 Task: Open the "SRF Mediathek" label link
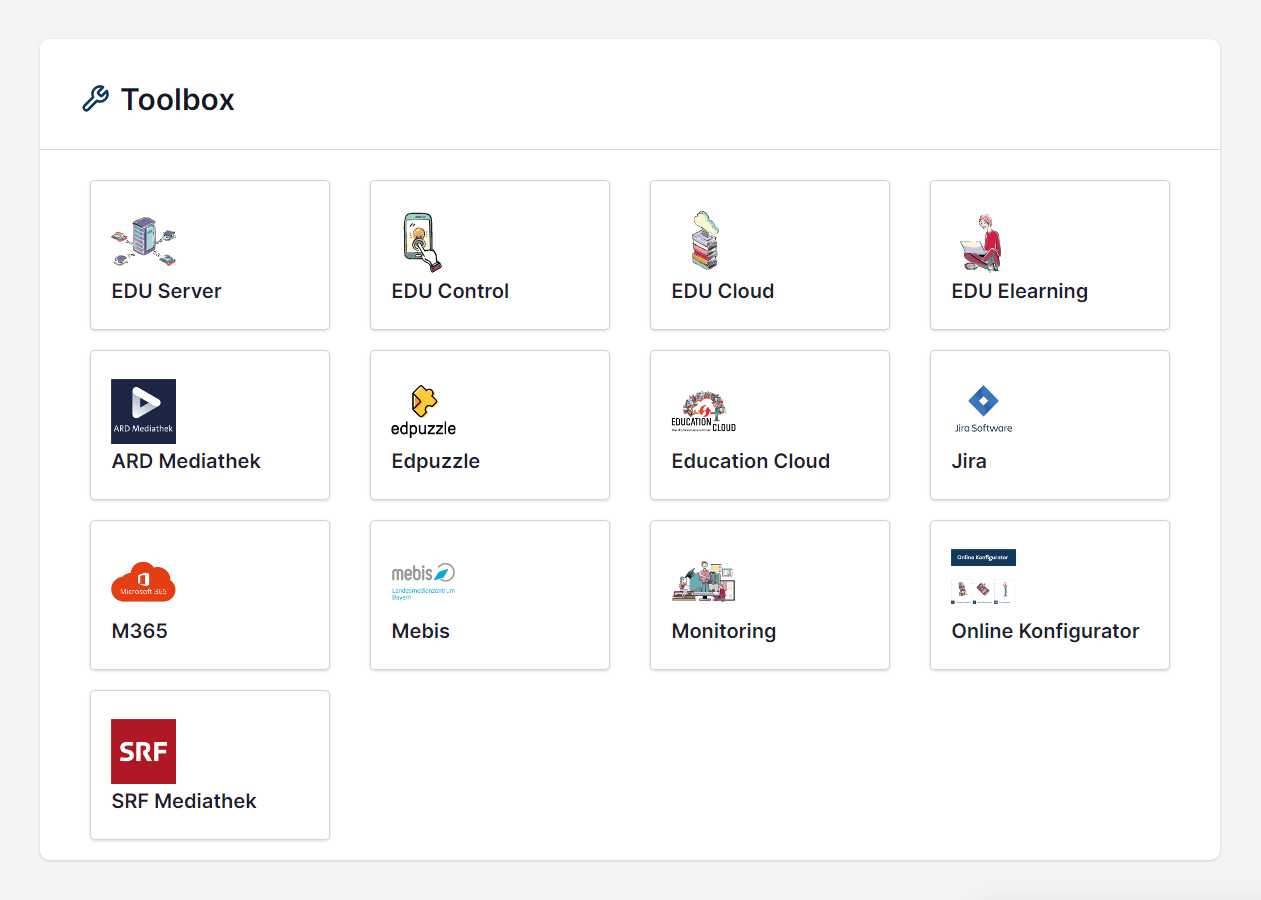[184, 801]
